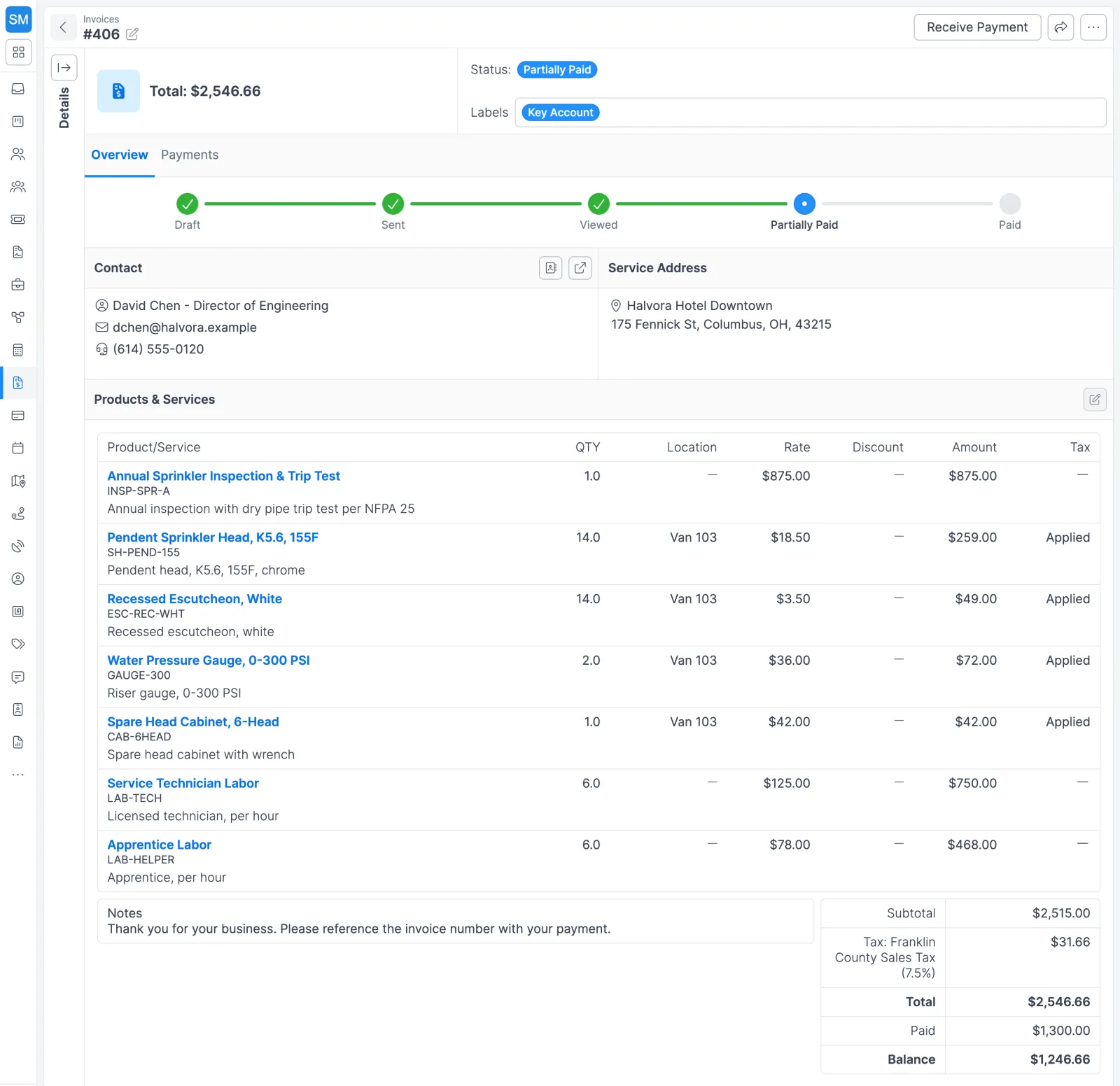This screenshot has width=1120, height=1086.
Task: Open the inbox icon in sidebar
Action: (x=18, y=89)
